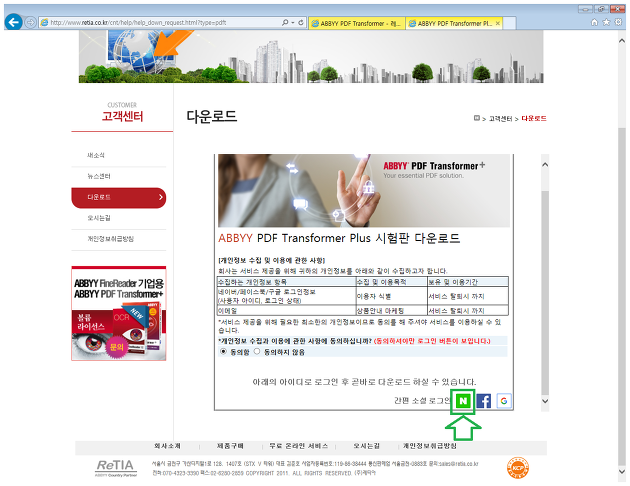The width and height of the screenshot is (630, 486).
Task: Focus the URL address field
Action: click(x=161, y=23)
